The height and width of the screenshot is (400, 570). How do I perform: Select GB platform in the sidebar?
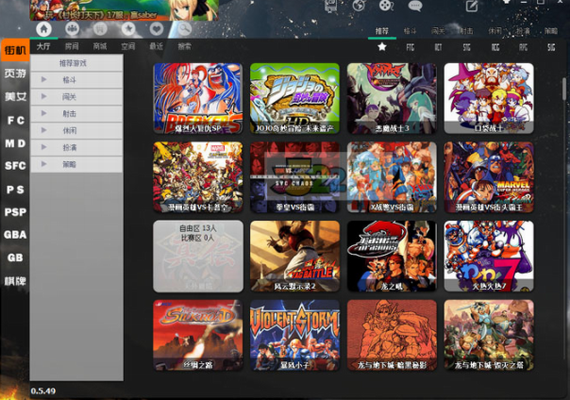click(15, 257)
